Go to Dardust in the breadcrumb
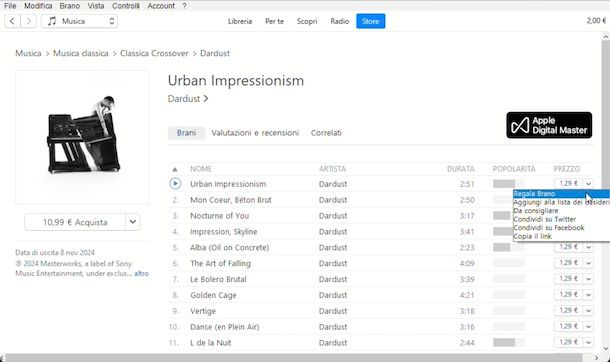This screenshot has width=610, height=362. (x=215, y=53)
